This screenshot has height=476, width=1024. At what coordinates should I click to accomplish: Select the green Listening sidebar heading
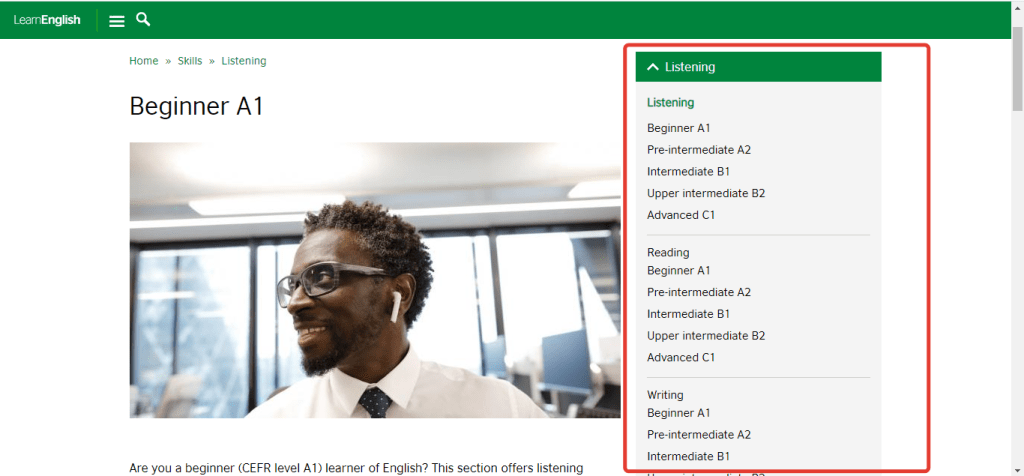click(670, 102)
